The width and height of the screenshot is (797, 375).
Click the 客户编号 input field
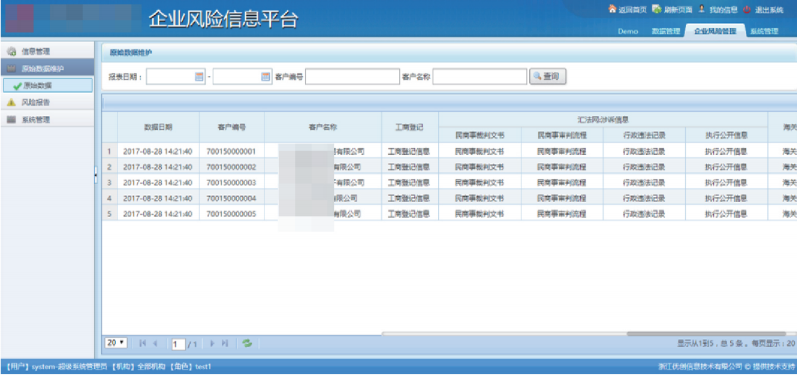352,77
